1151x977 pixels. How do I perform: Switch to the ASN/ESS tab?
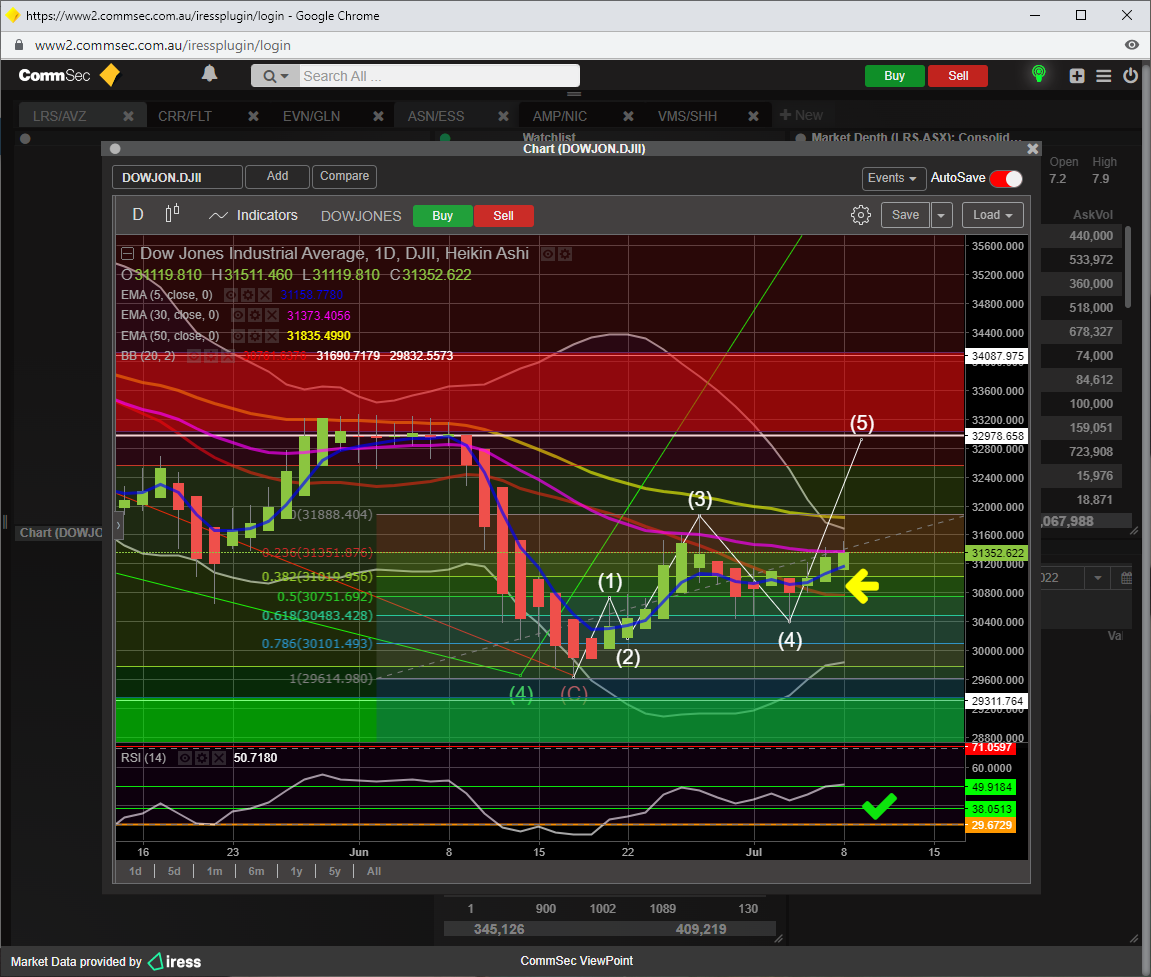click(436, 116)
